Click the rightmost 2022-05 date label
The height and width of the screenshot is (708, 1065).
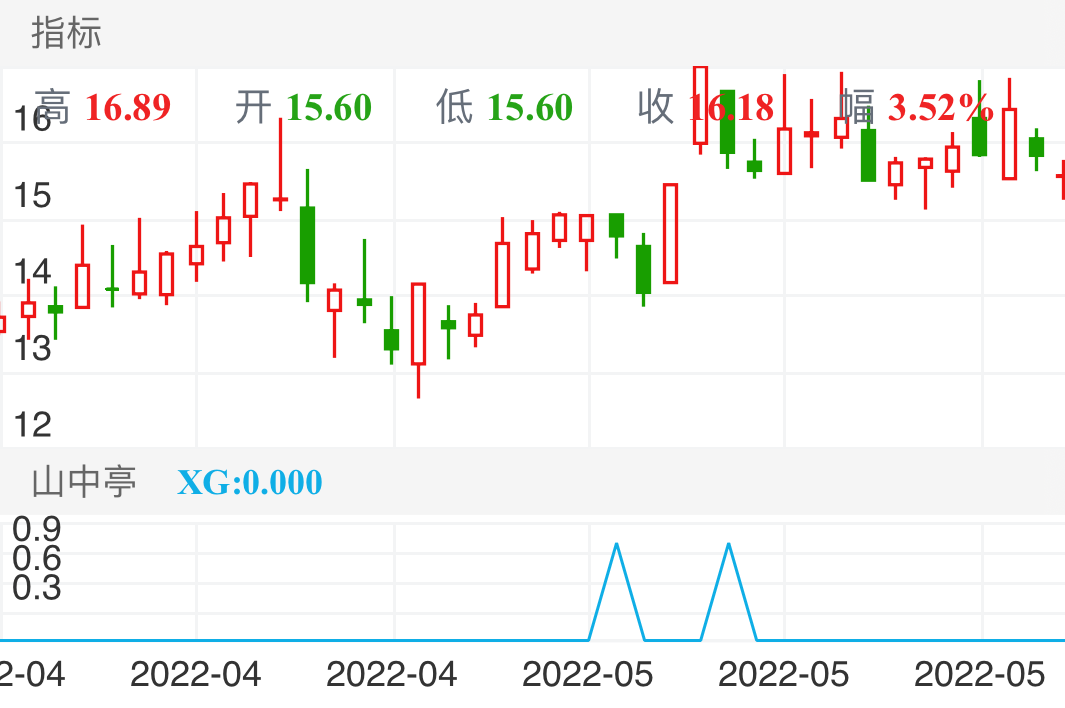(980, 674)
